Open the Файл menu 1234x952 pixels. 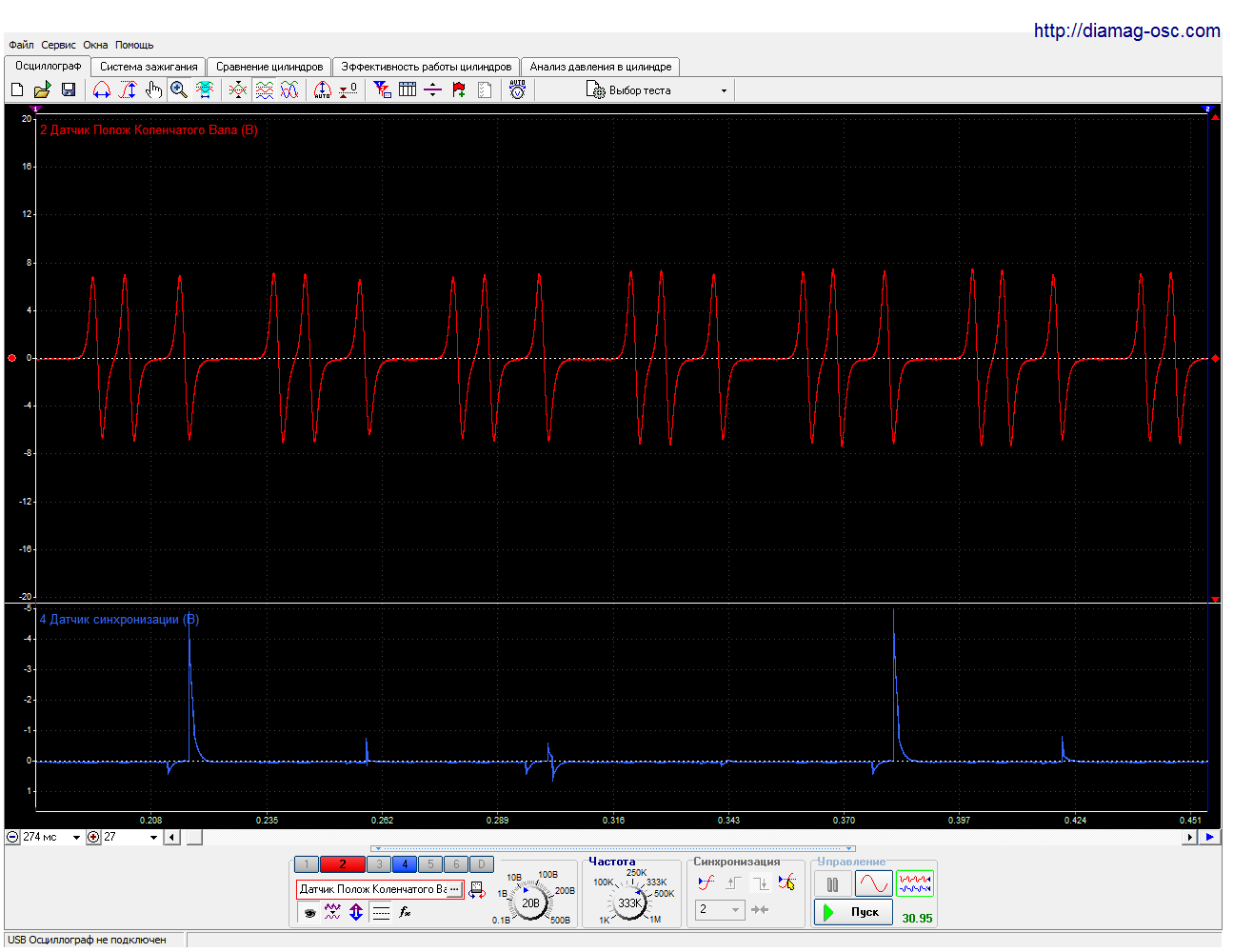[x=21, y=45]
